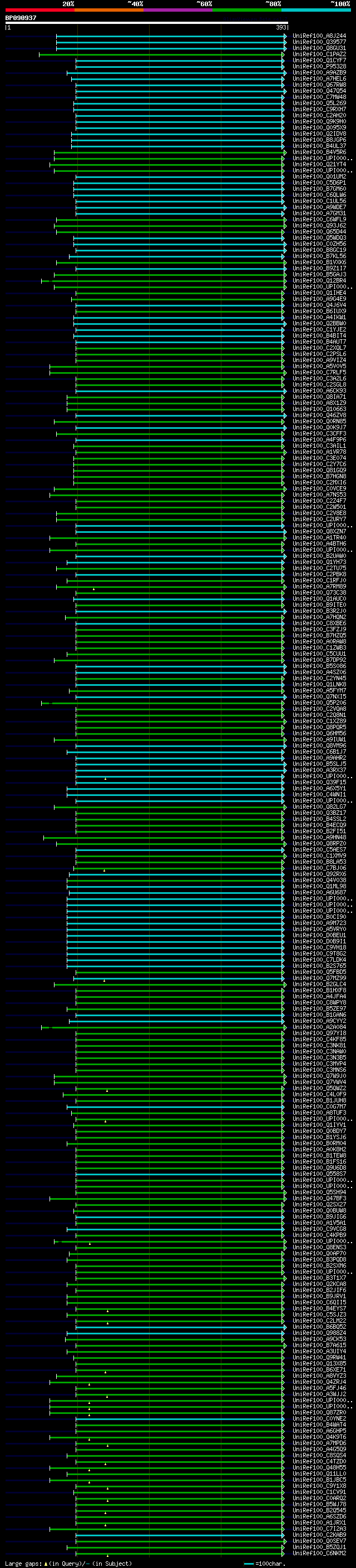The image size is (356, 1568).
Task: Click the UniRef100_B4BIT4 label
Action: tap(319, 335)
